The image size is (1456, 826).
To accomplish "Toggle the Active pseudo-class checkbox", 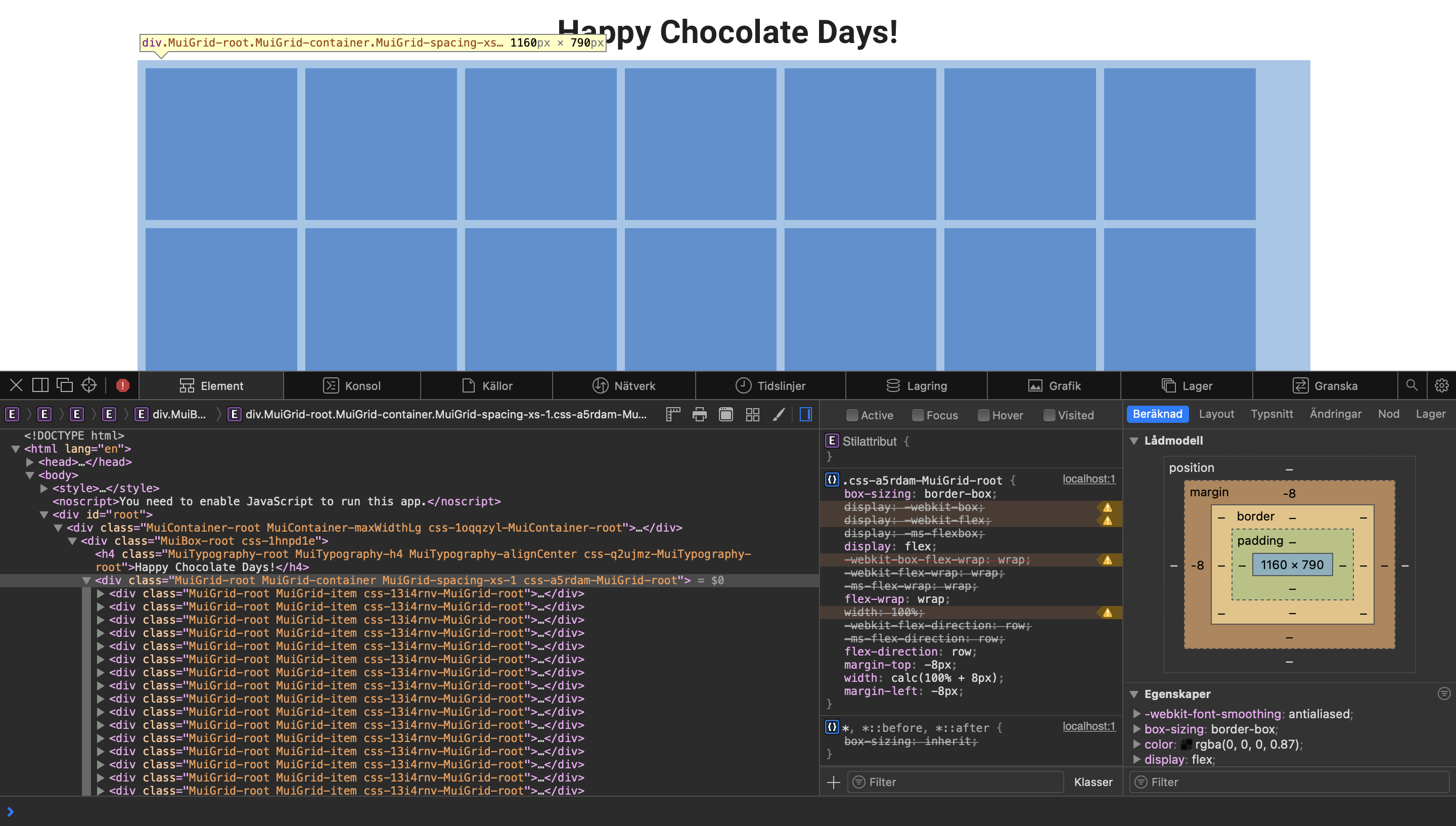I will [854, 414].
